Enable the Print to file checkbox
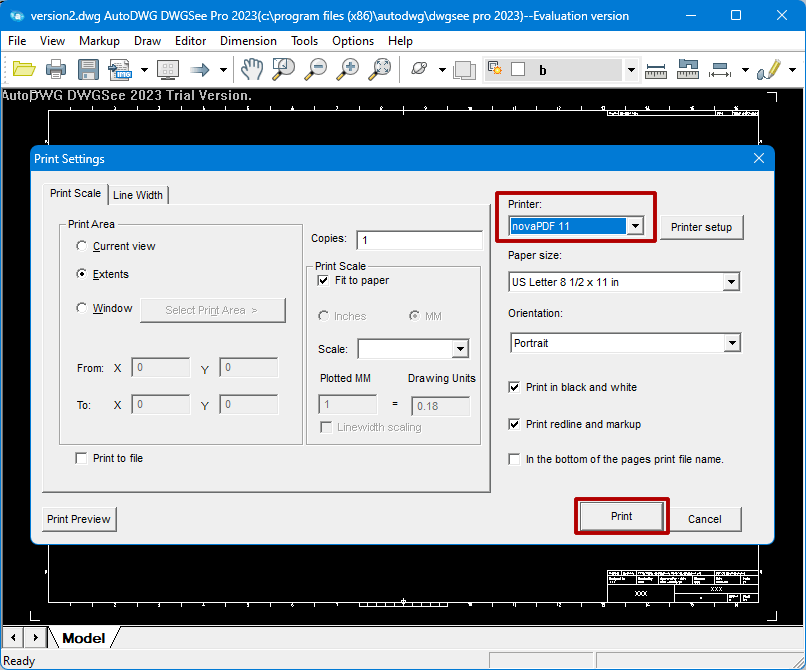806x670 pixels. pos(81,457)
